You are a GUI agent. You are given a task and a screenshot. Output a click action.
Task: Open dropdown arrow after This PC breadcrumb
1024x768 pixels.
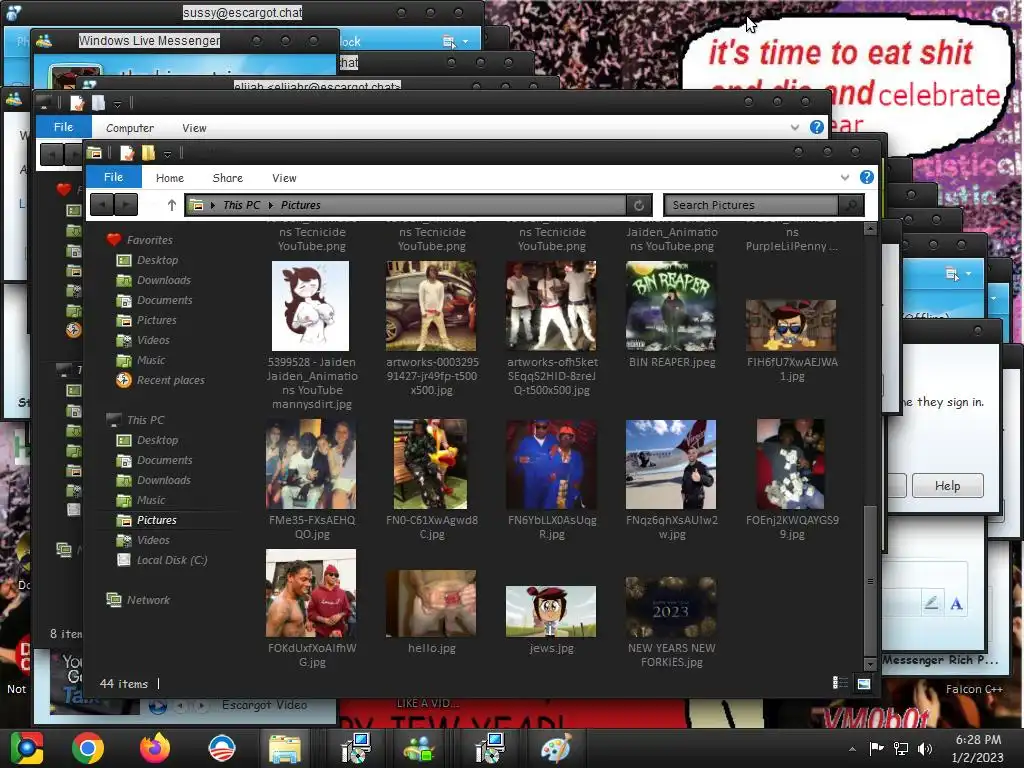271,205
